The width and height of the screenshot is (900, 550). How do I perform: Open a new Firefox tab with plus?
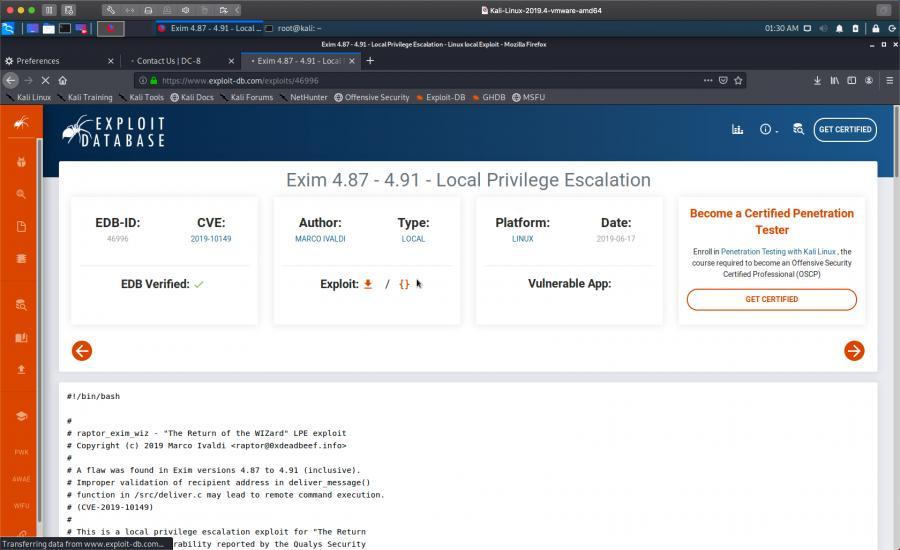click(370, 61)
